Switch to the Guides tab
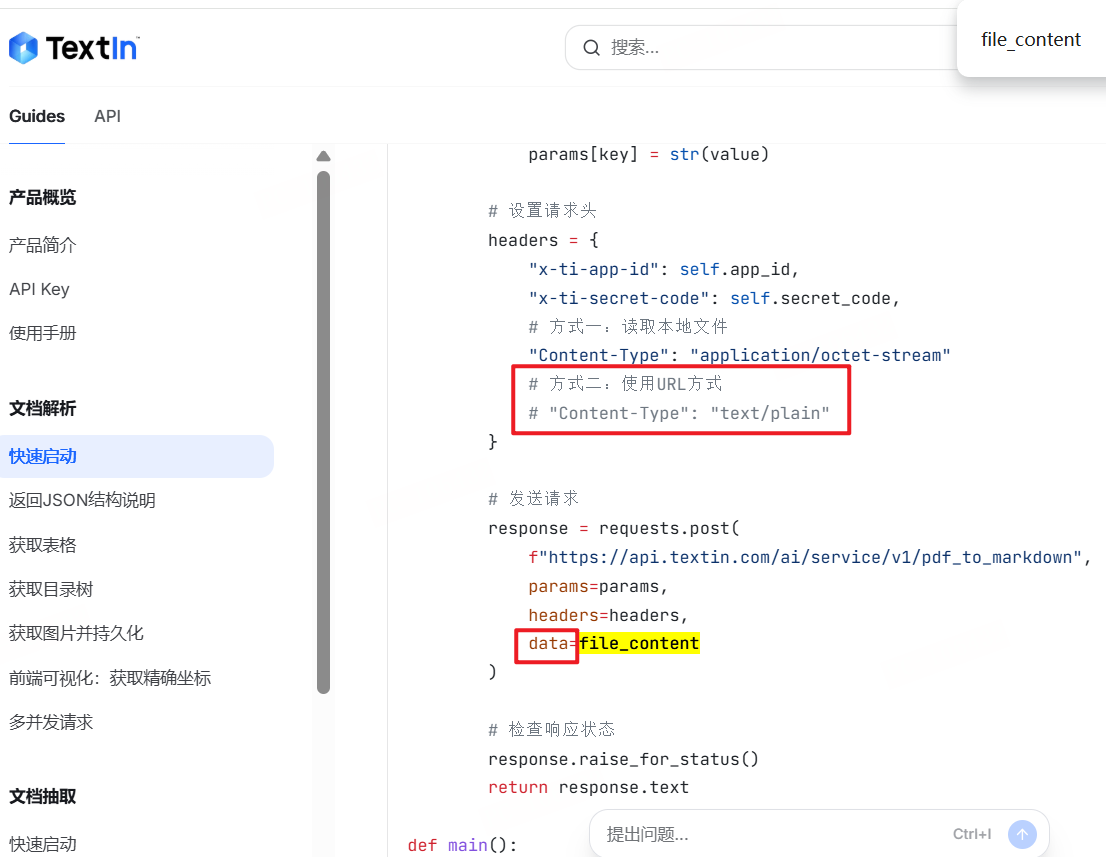Screen dimensions: 1106x857 click(x=37, y=116)
